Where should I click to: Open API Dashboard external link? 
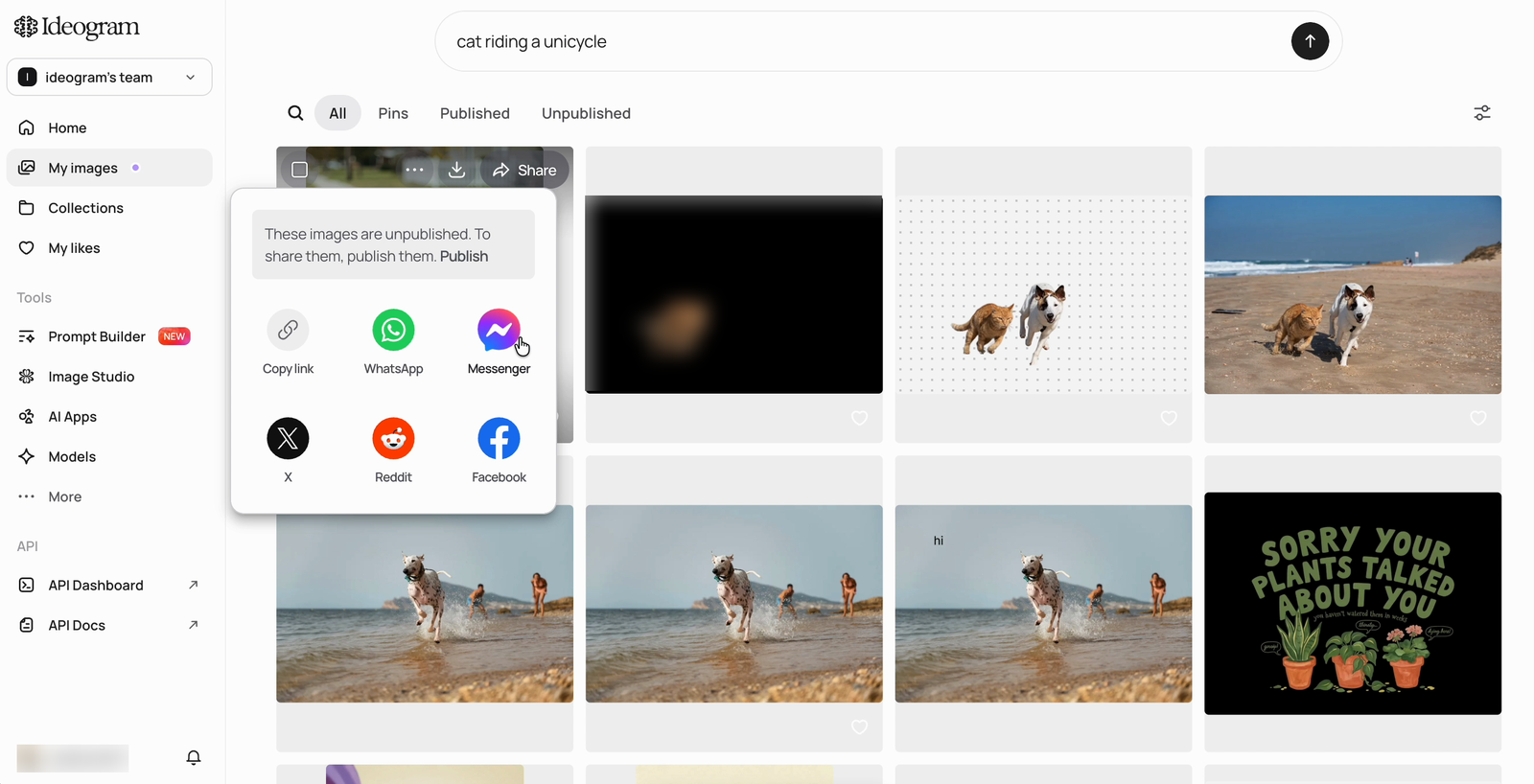pyautogui.click(x=109, y=585)
